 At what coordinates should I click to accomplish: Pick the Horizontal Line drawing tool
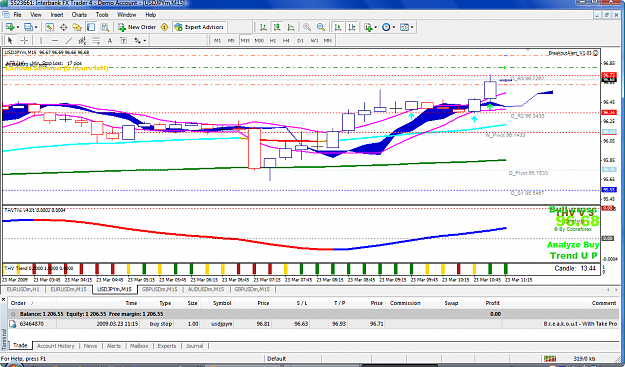(55, 40)
